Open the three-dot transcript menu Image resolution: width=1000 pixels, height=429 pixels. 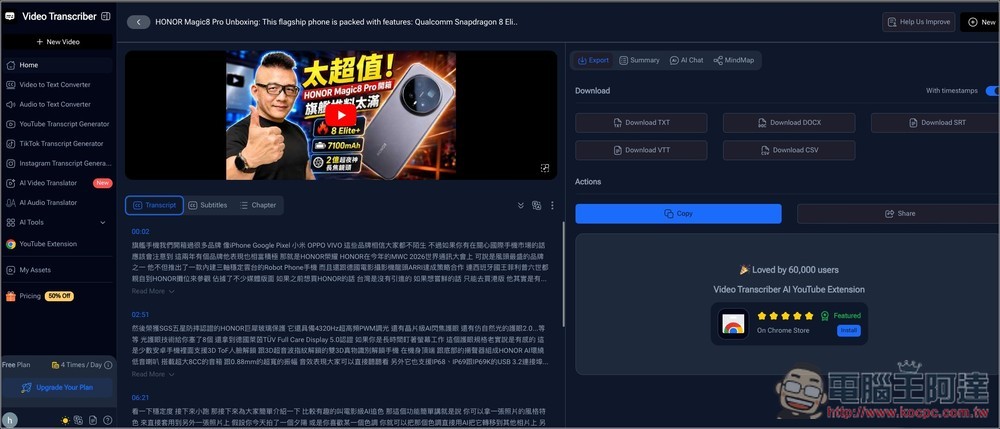(552, 205)
